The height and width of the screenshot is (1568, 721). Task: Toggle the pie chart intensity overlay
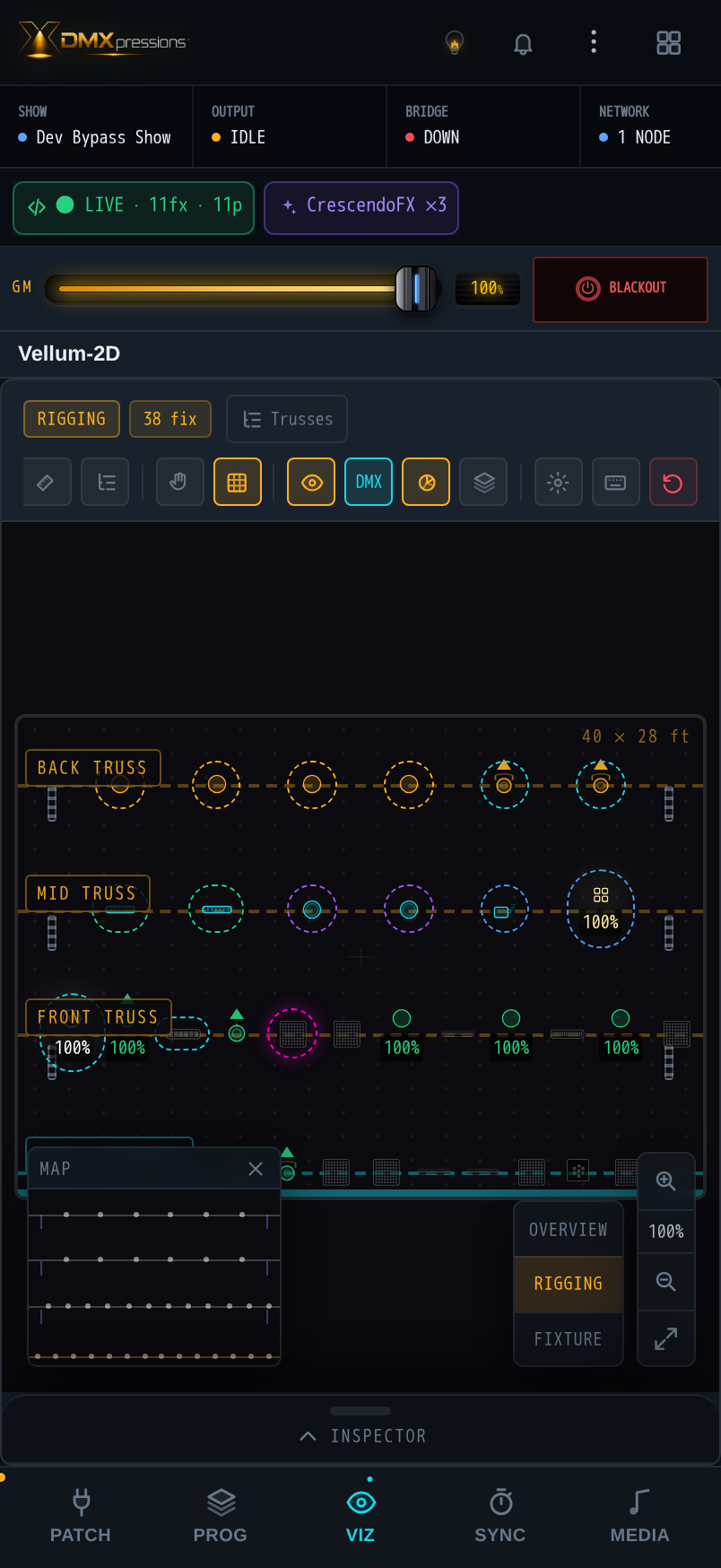pos(426,482)
